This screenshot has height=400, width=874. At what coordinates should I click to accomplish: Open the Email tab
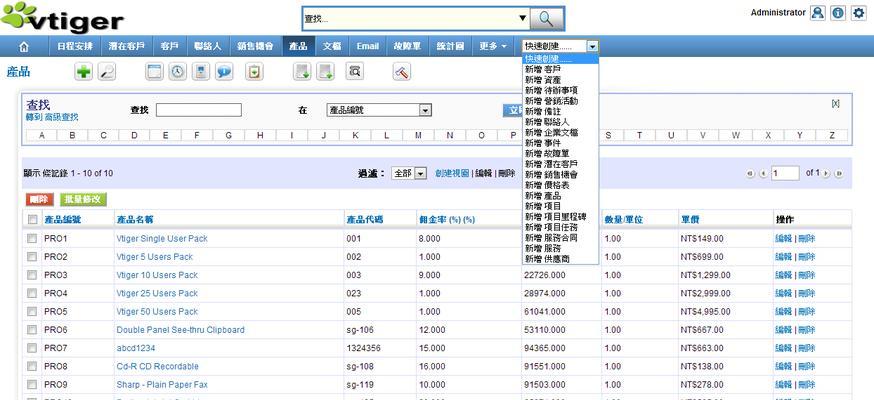click(367, 47)
